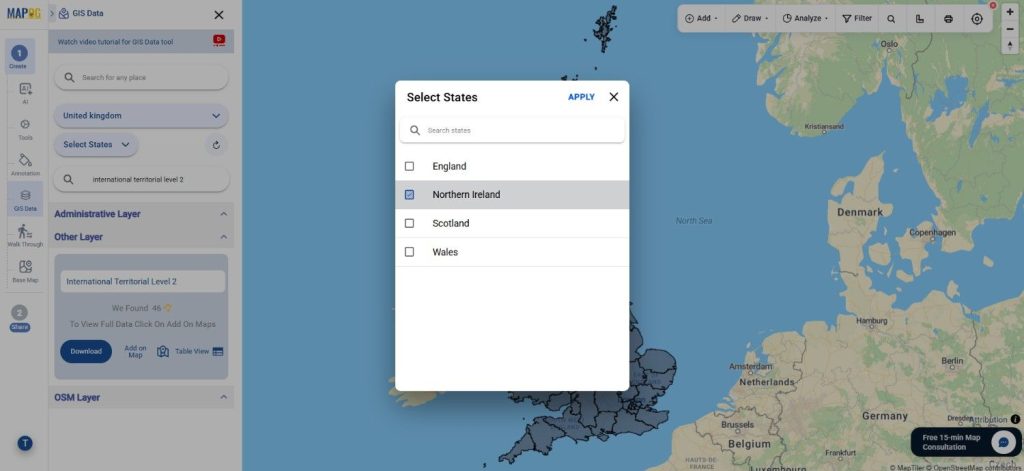Click the table icon beside Table View
Screen dimensions: 1024x471
click(218, 351)
